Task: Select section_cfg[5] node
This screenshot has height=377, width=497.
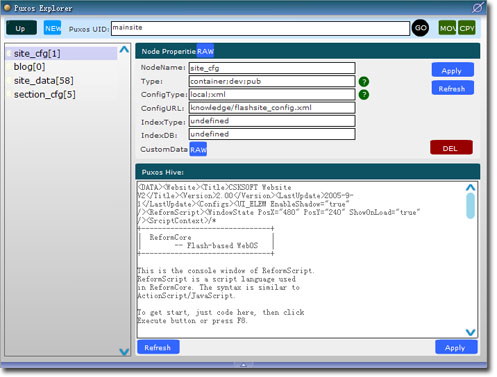Action: (x=44, y=94)
